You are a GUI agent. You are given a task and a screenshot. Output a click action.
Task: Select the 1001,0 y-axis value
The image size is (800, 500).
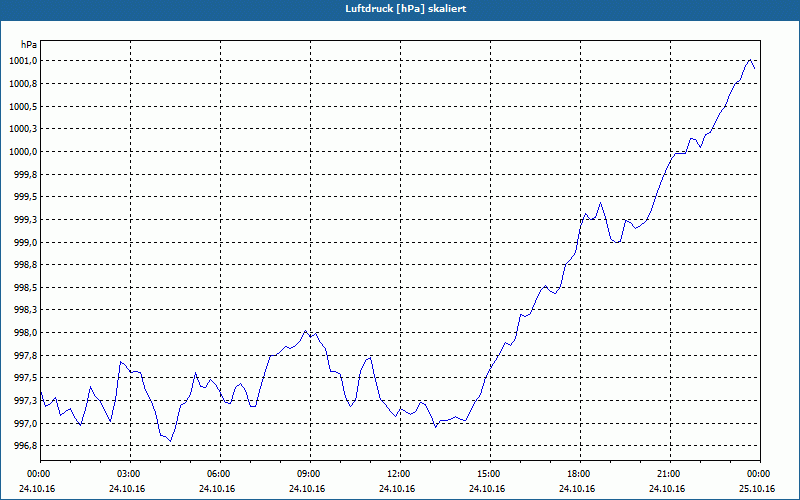point(23,61)
